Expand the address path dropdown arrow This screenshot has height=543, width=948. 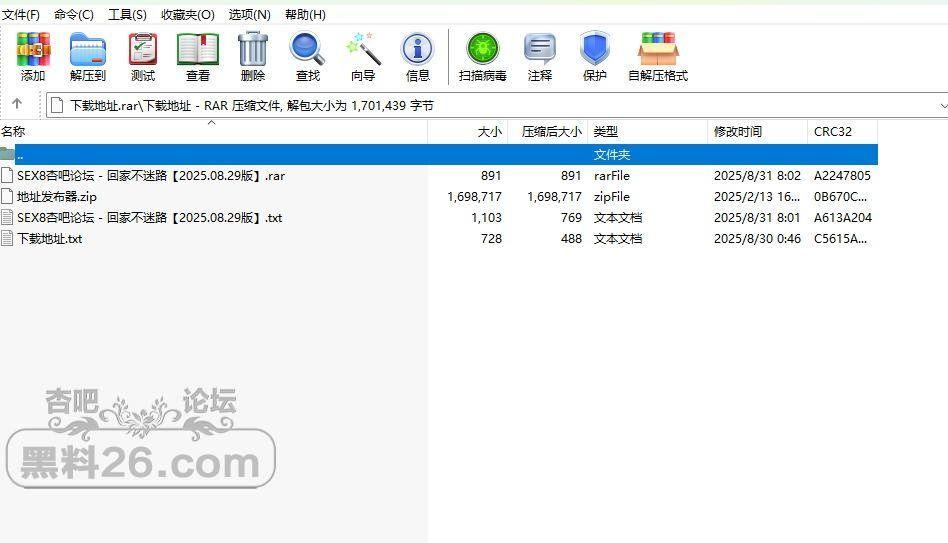pos(942,105)
